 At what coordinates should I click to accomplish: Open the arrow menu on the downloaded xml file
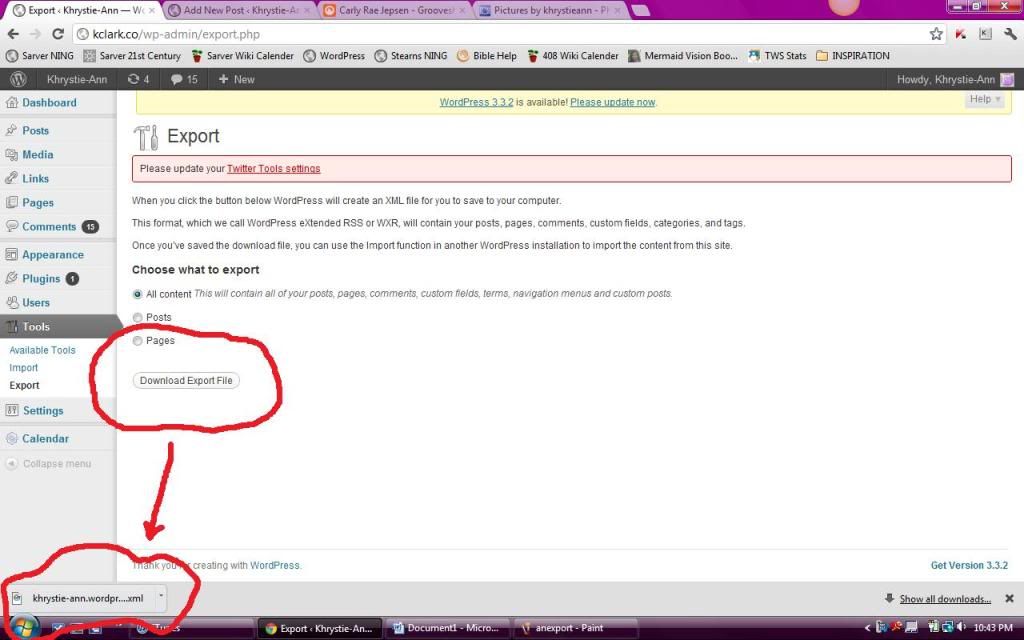[x=161, y=596]
